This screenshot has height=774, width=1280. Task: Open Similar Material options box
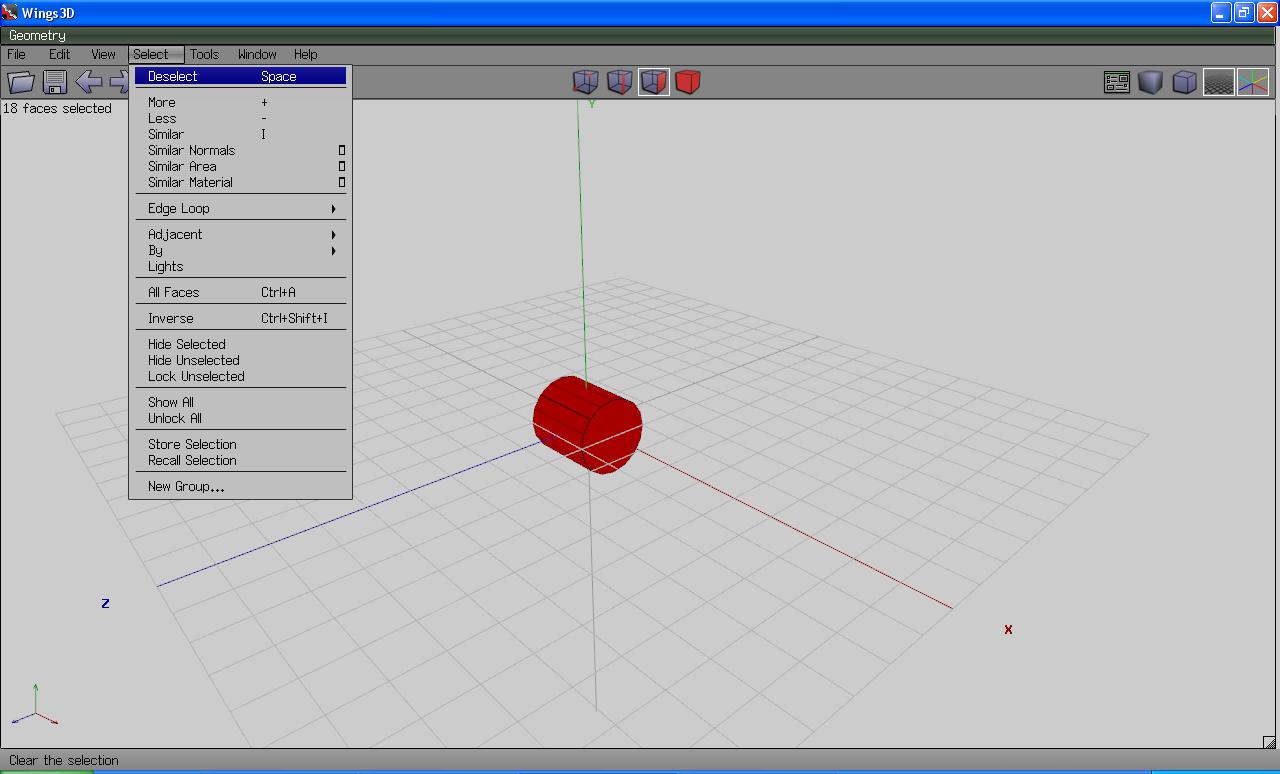point(341,183)
